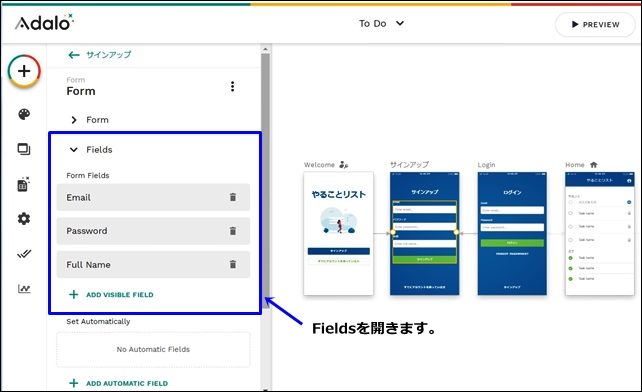Delete the Password form field
Image resolution: width=642 pixels, height=392 pixels.
click(233, 231)
